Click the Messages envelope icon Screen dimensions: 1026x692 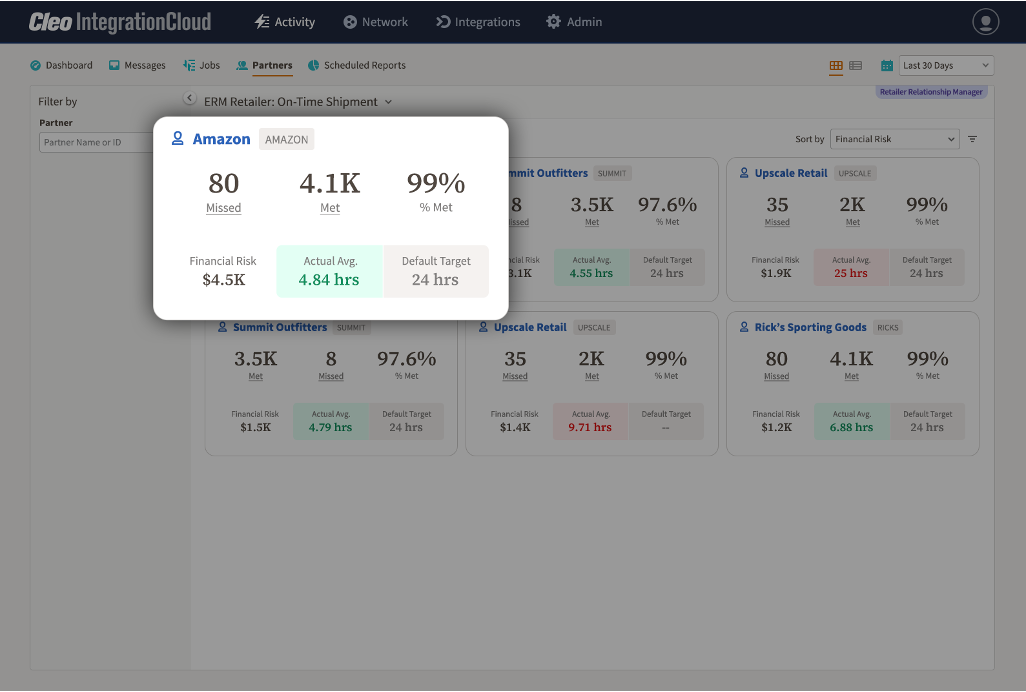click(x=114, y=65)
